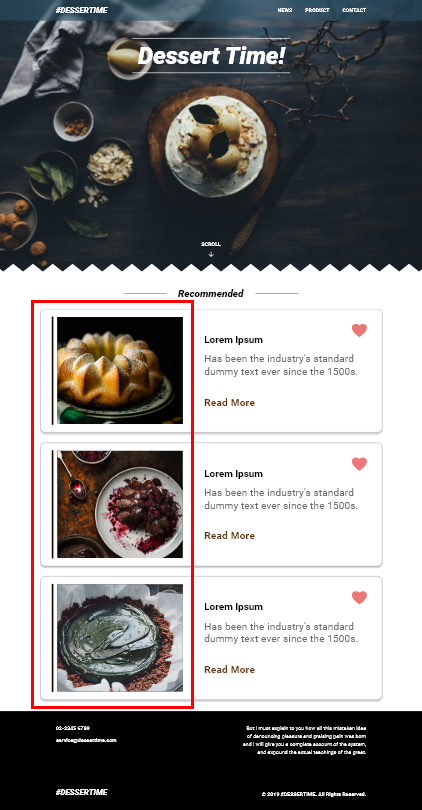Open Read More on bundt cake card
The image size is (422, 810).
pos(229,402)
